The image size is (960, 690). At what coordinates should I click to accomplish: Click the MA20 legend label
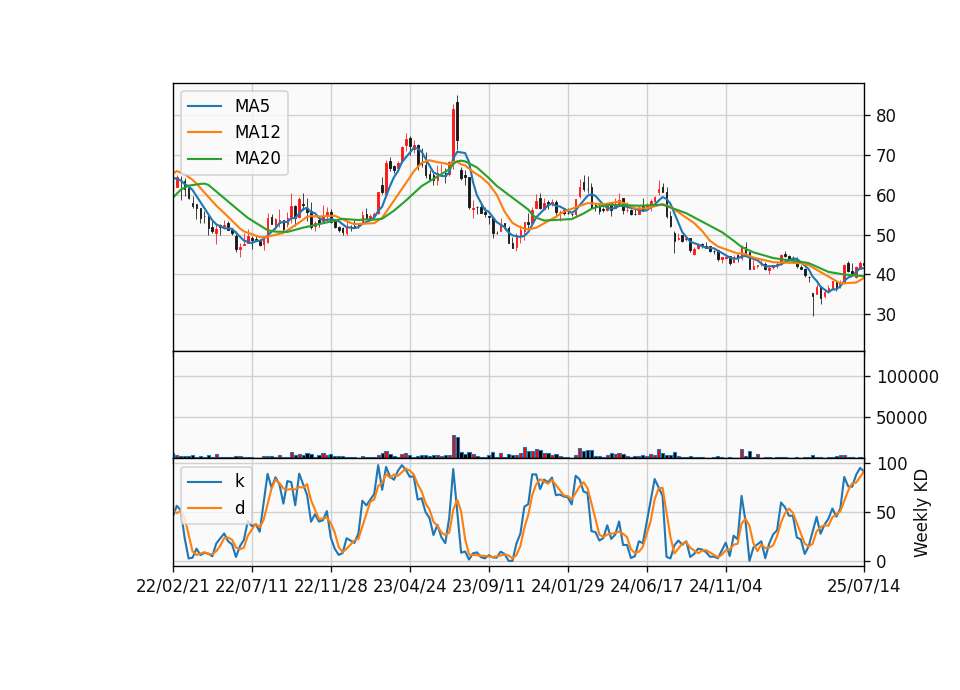point(257,158)
